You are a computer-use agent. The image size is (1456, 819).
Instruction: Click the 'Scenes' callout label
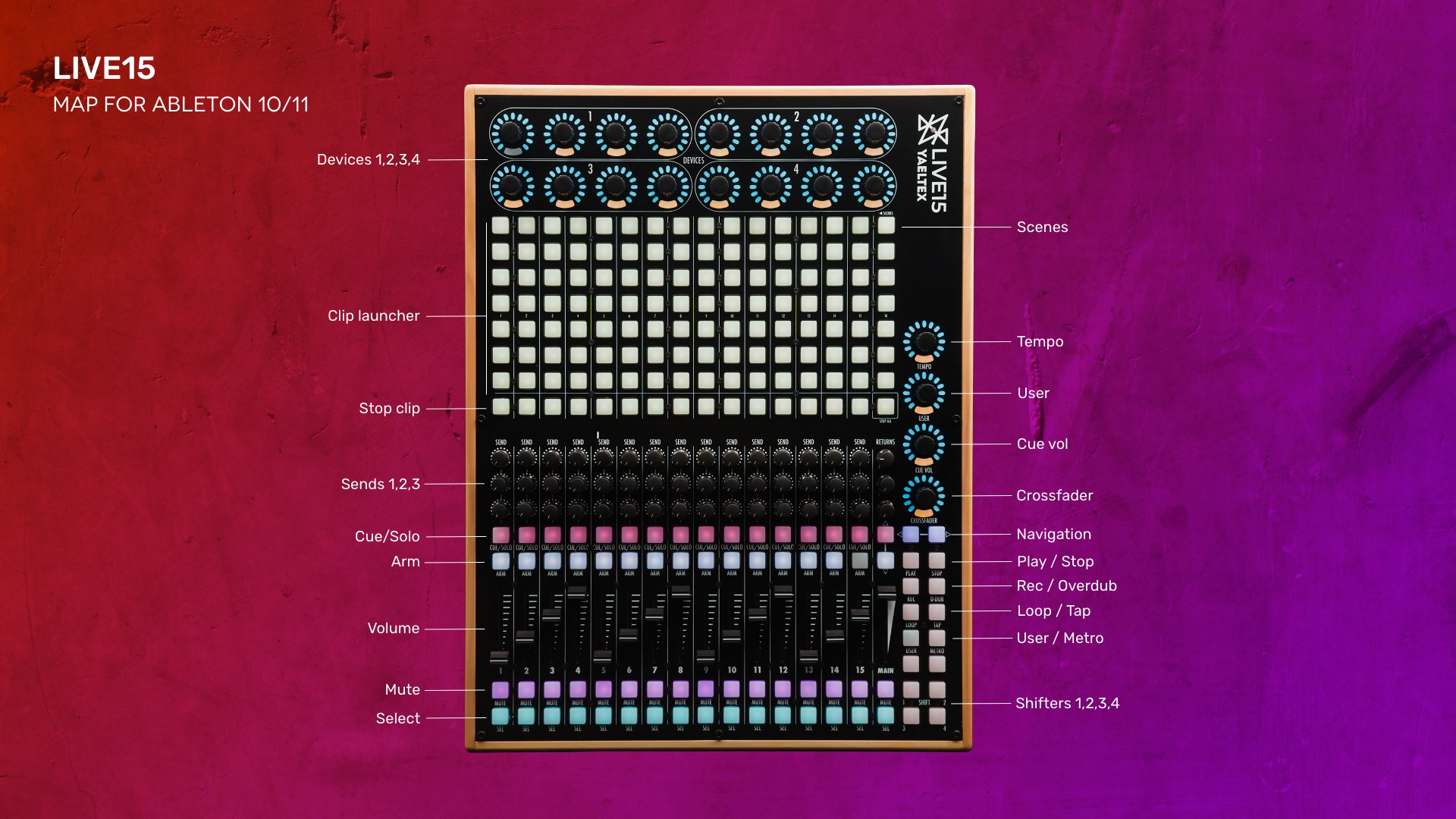tap(1042, 227)
